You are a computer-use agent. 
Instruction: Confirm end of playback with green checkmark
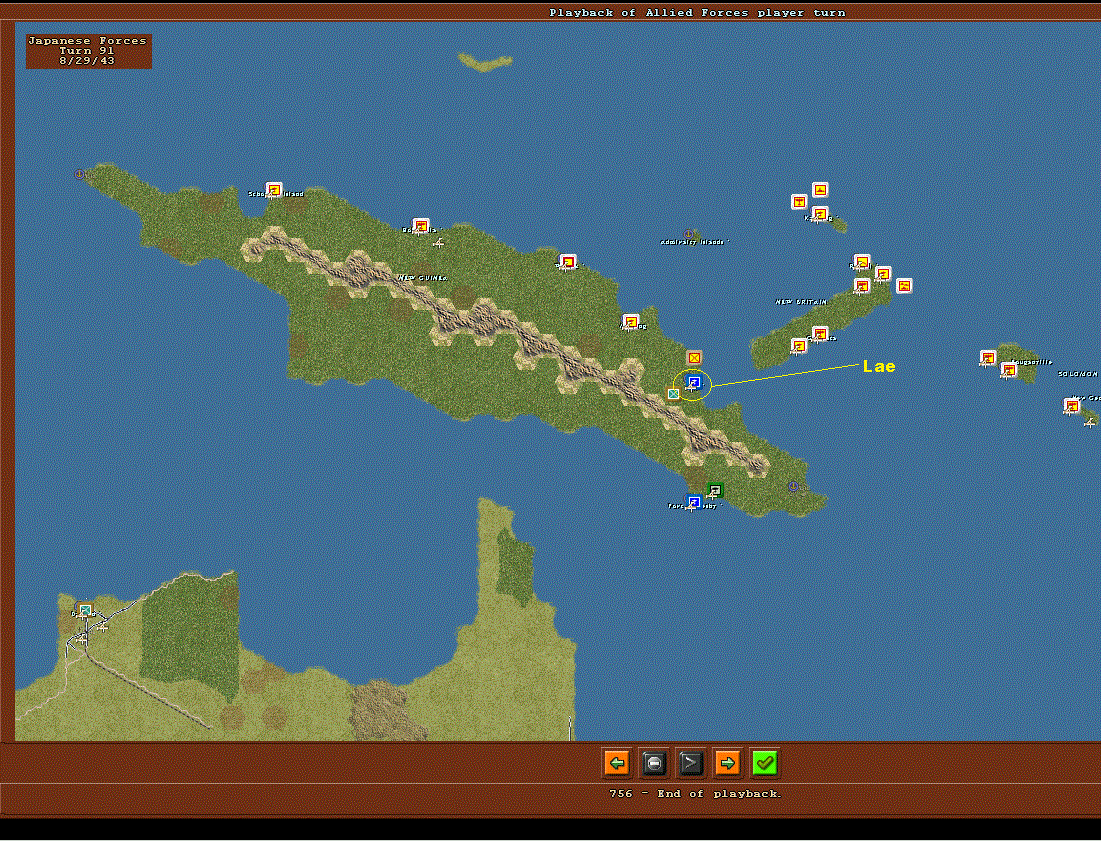point(765,763)
